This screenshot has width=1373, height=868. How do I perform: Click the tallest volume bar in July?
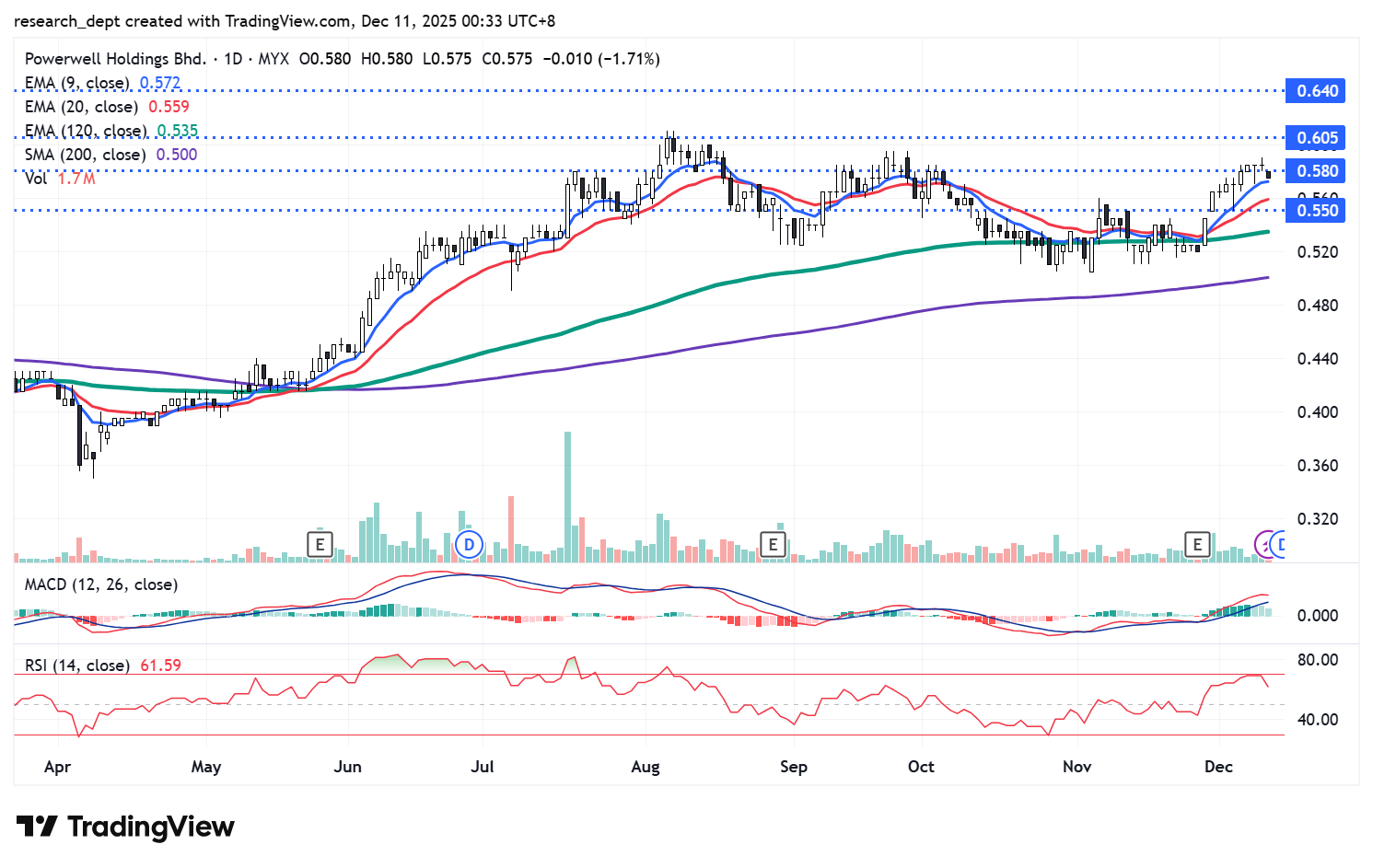(x=567, y=497)
